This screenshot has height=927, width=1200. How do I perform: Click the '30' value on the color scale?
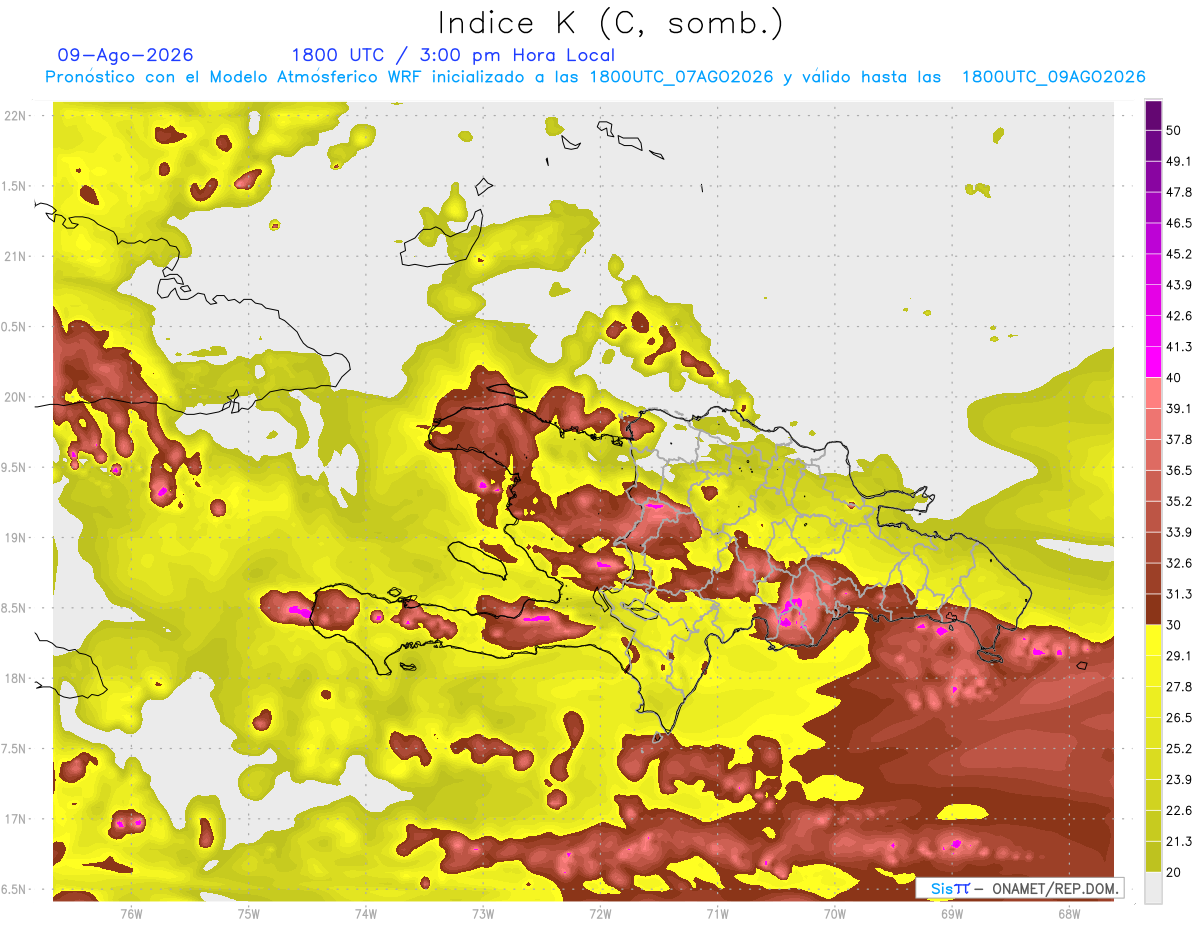click(1174, 625)
